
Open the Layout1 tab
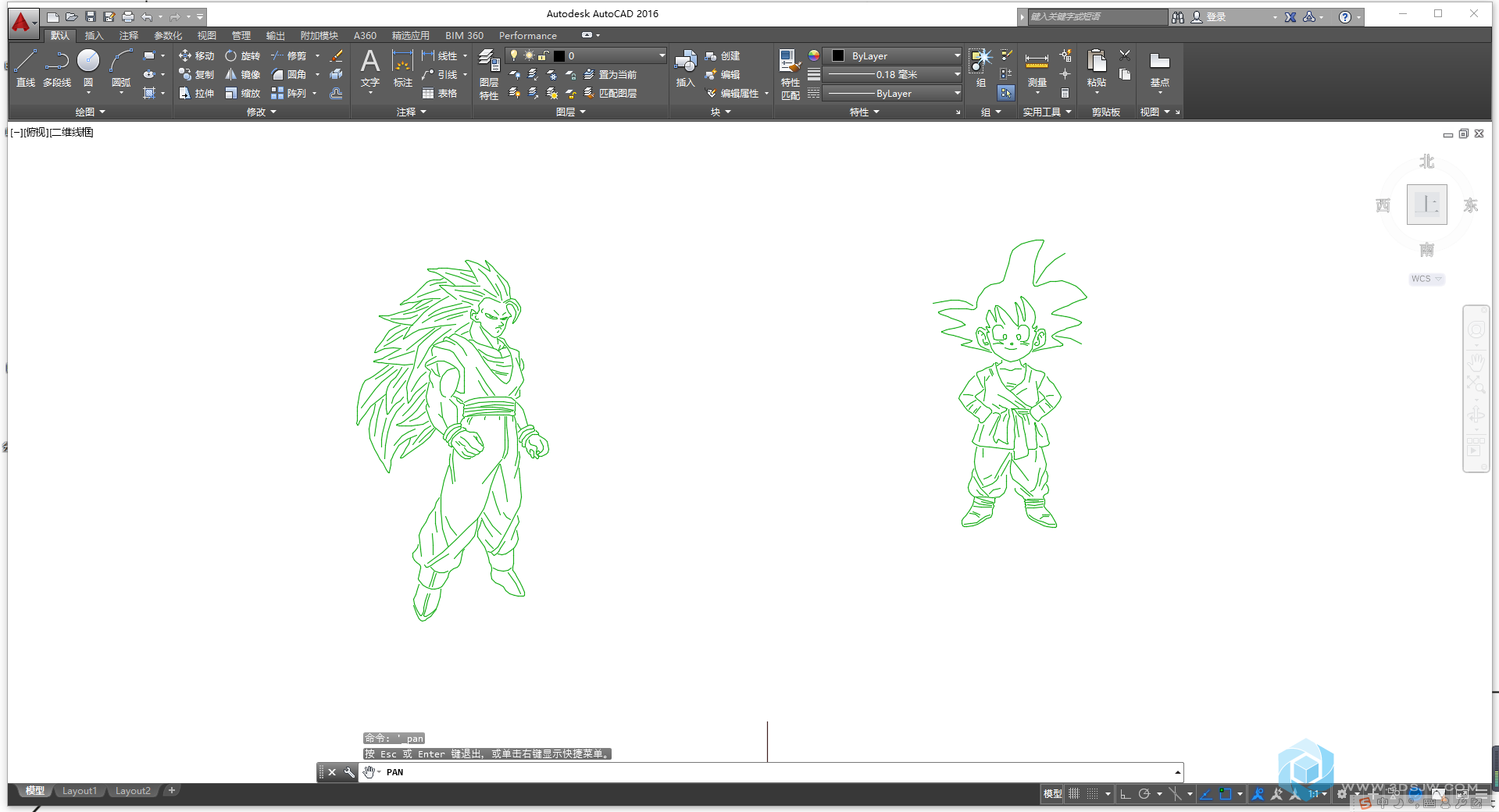tap(79, 791)
